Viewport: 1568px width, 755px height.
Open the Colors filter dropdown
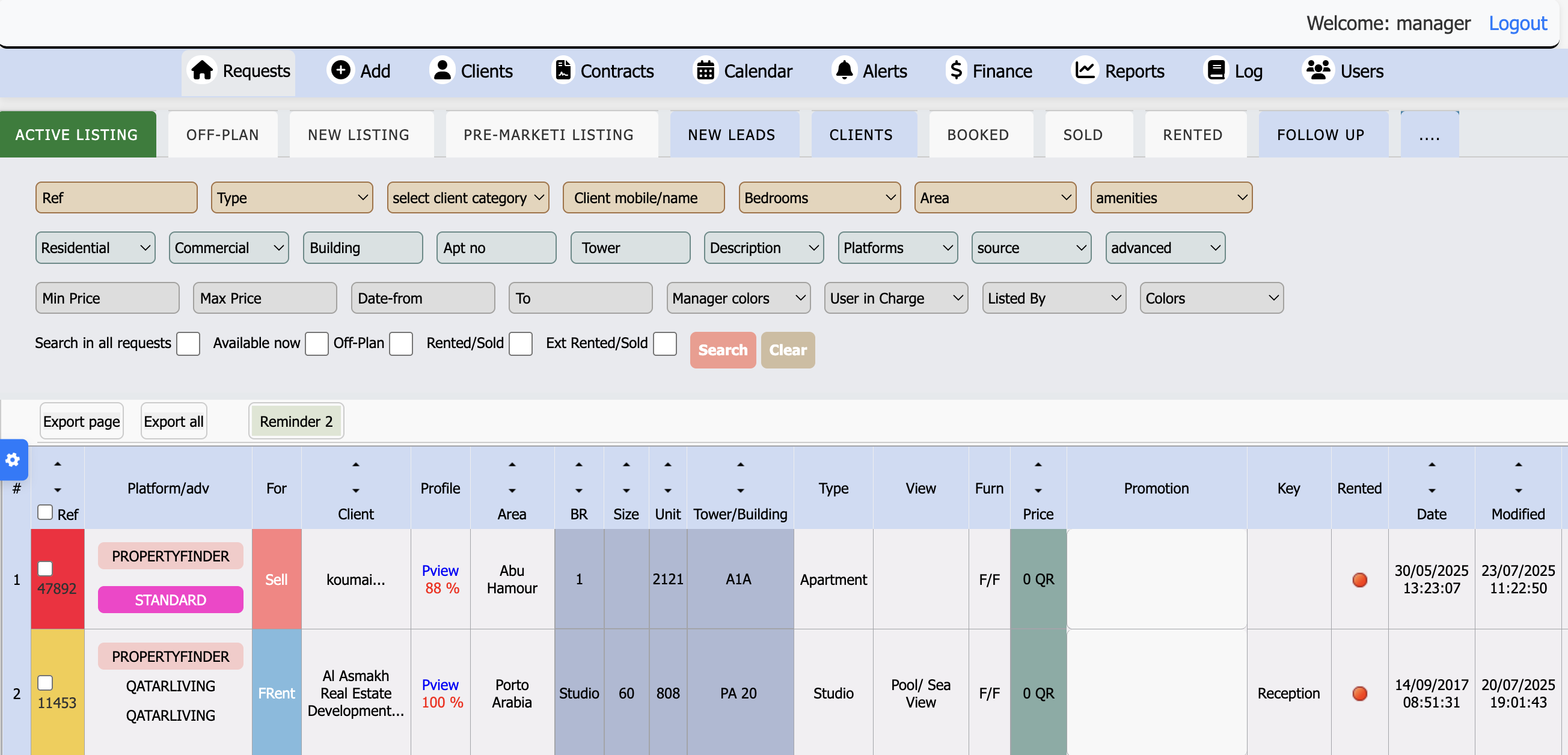(x=1212, y=298)
